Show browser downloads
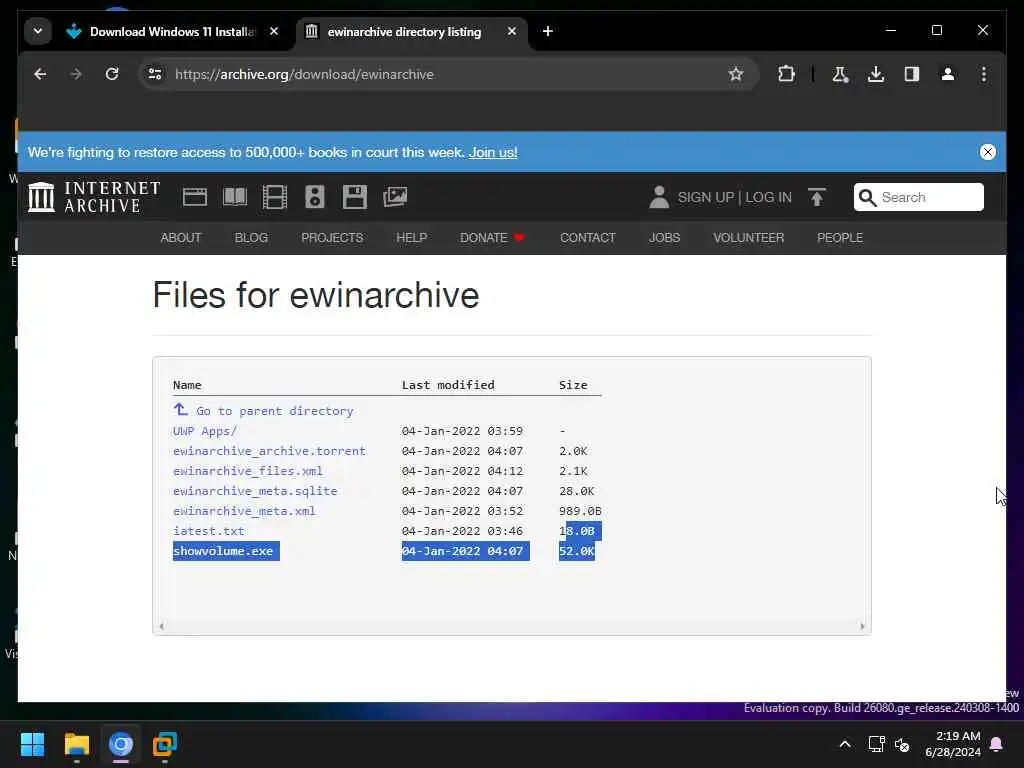Viewport: 1024px width, 768px height. point(876,74)
